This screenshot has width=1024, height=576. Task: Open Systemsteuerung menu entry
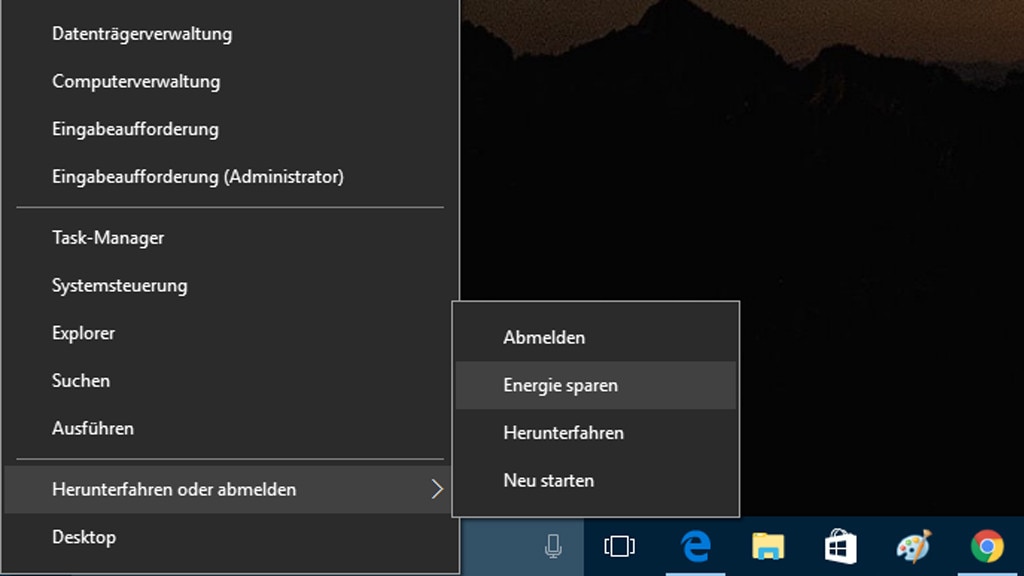pos(120,286)
